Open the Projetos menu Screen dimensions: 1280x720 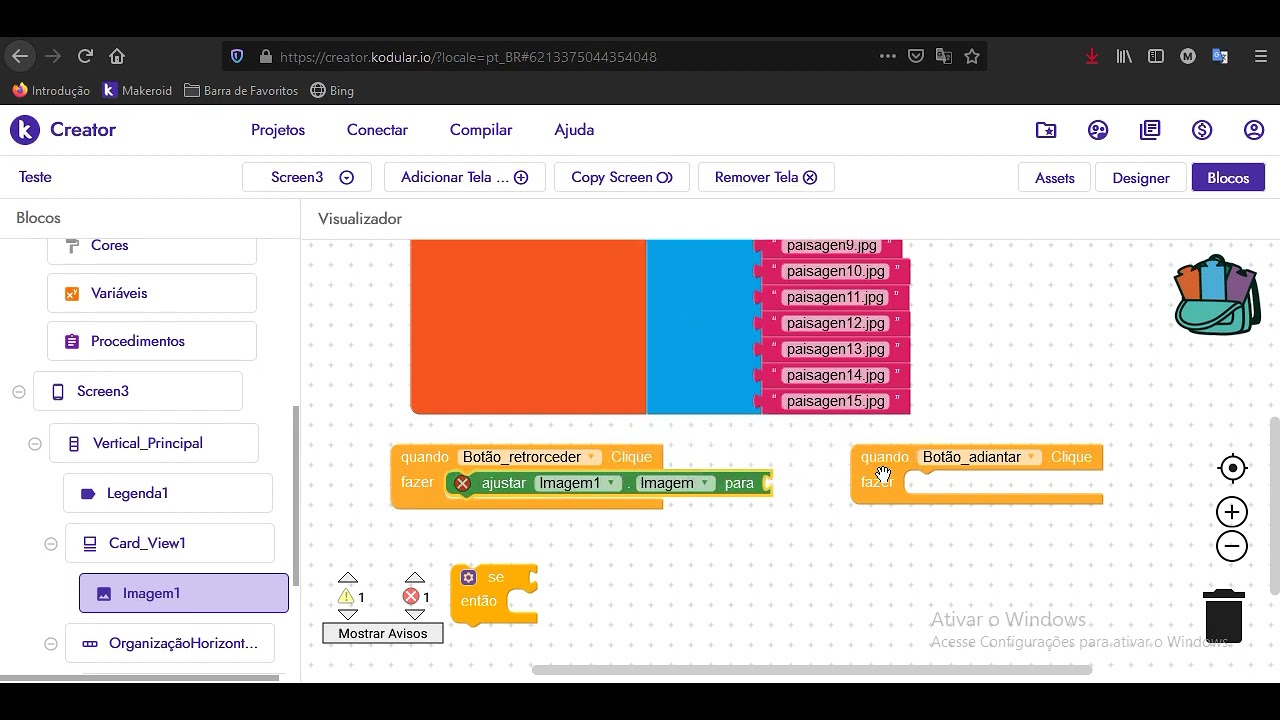(x=278, y=130)
